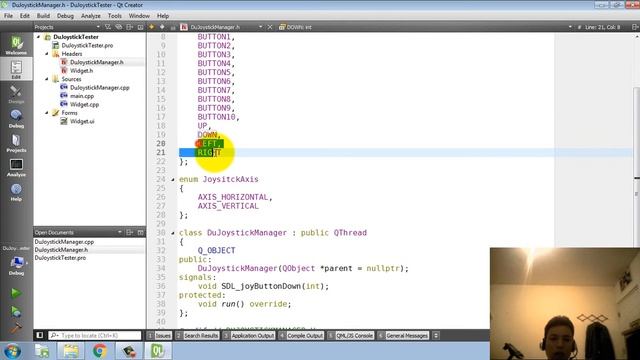Image resolution: width=640 pixels, height=360 pixels.
Task: Split the editor view
Action: pos(635,27)
